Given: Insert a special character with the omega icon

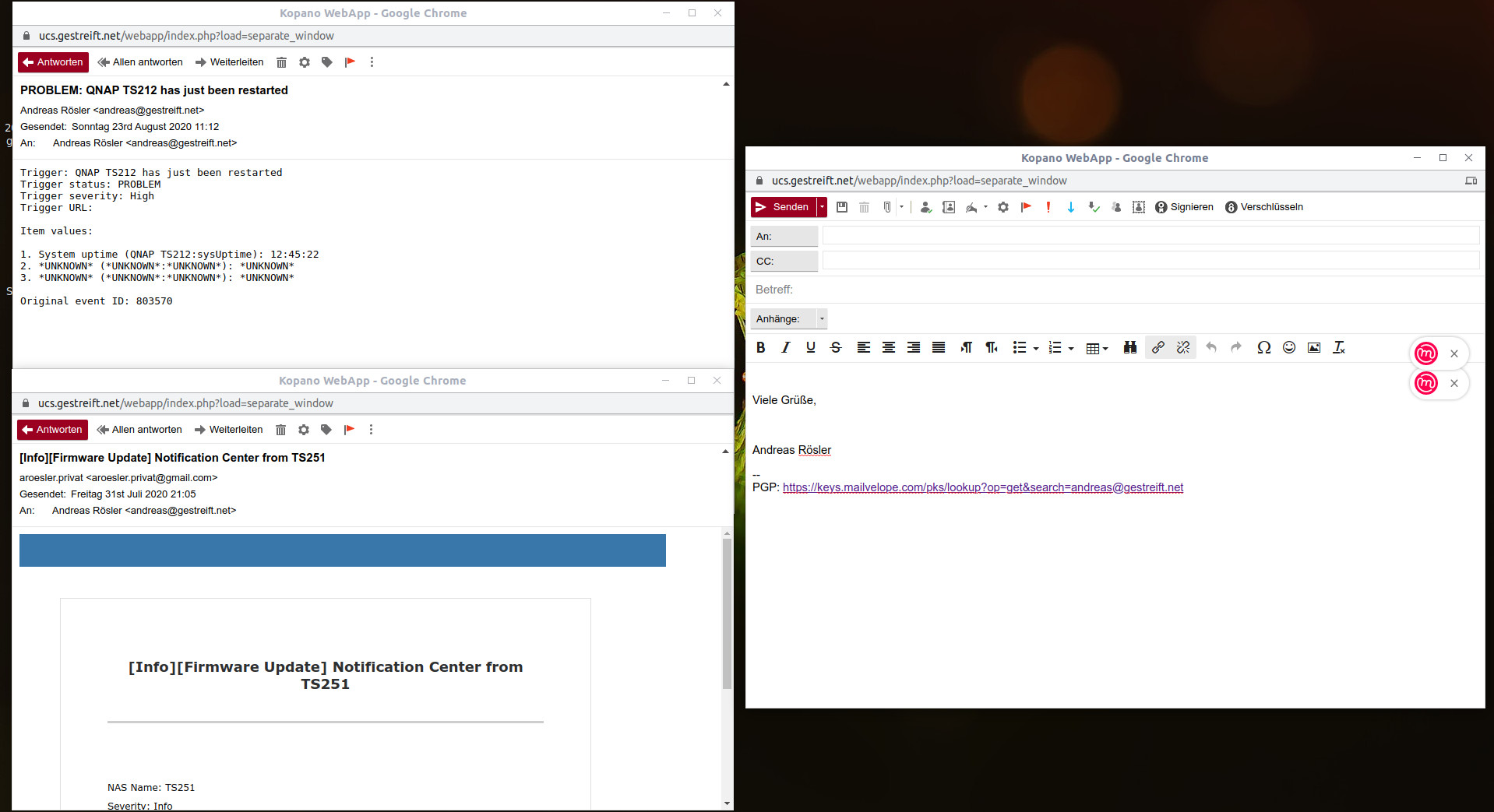Looking at the screenshot, I should 1264,348.
